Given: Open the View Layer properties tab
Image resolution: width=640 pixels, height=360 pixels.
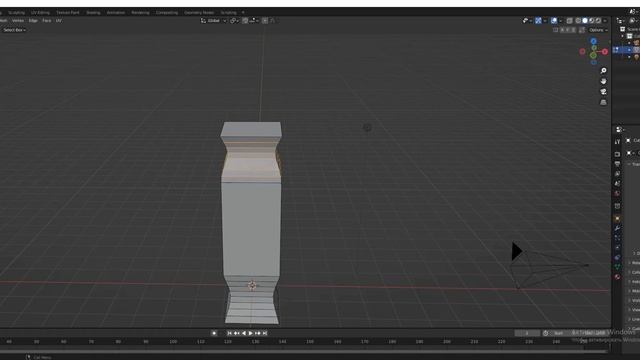Looking at the screenshot, I should pyautogui.click(x=617, y=174).
